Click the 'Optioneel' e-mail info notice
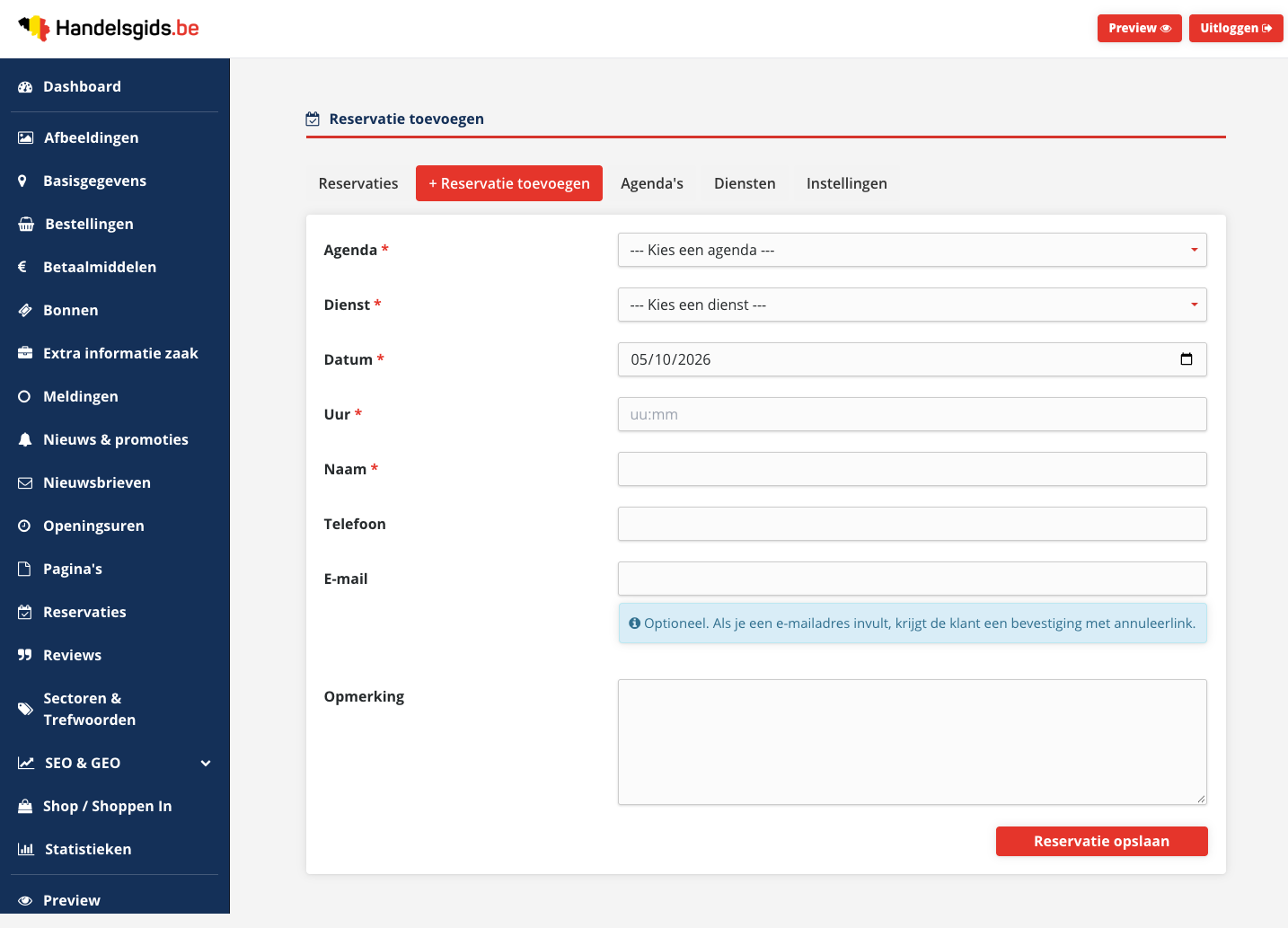 point(913,623)
